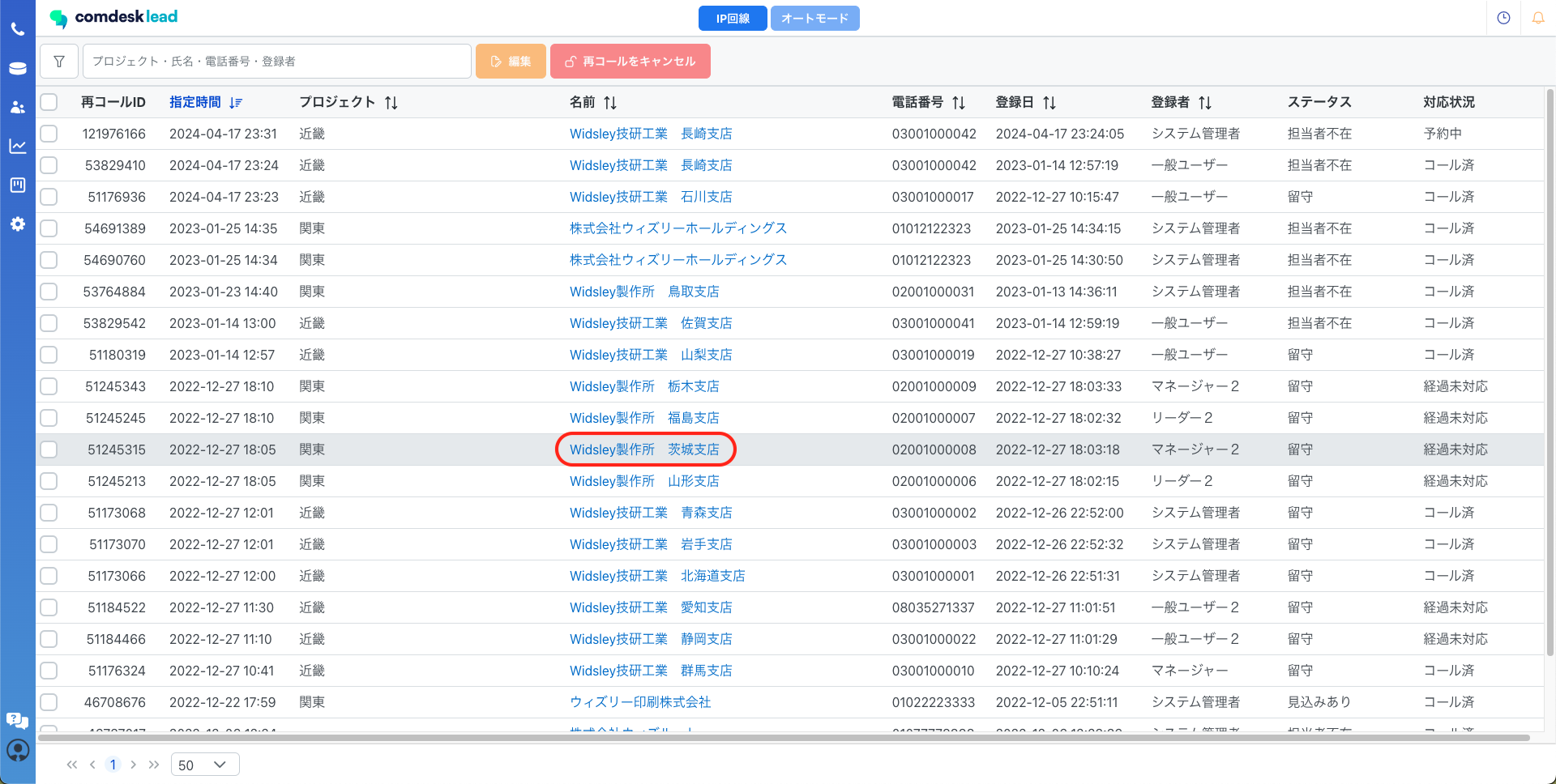Open the phone call icon in sidebar
Screen dimensions: 1556x784
click(17, 30)
